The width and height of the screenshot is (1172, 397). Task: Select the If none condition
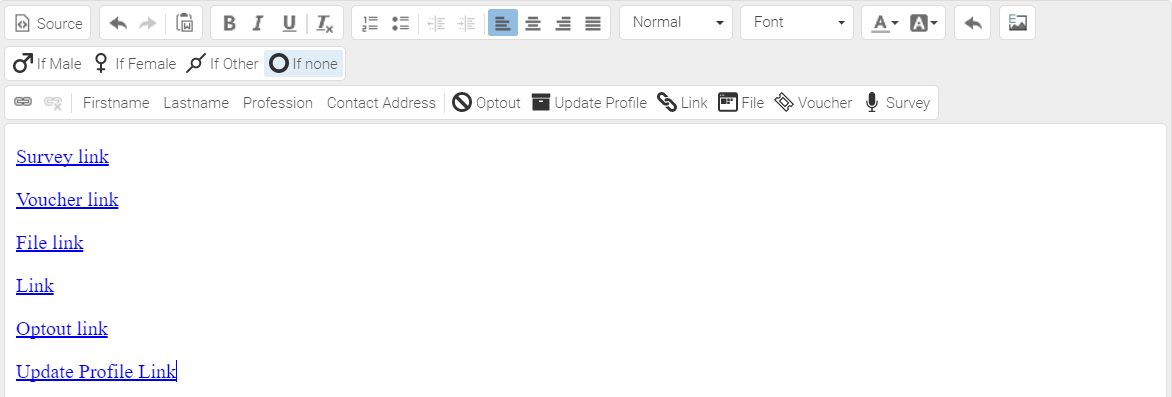[303, 64]
